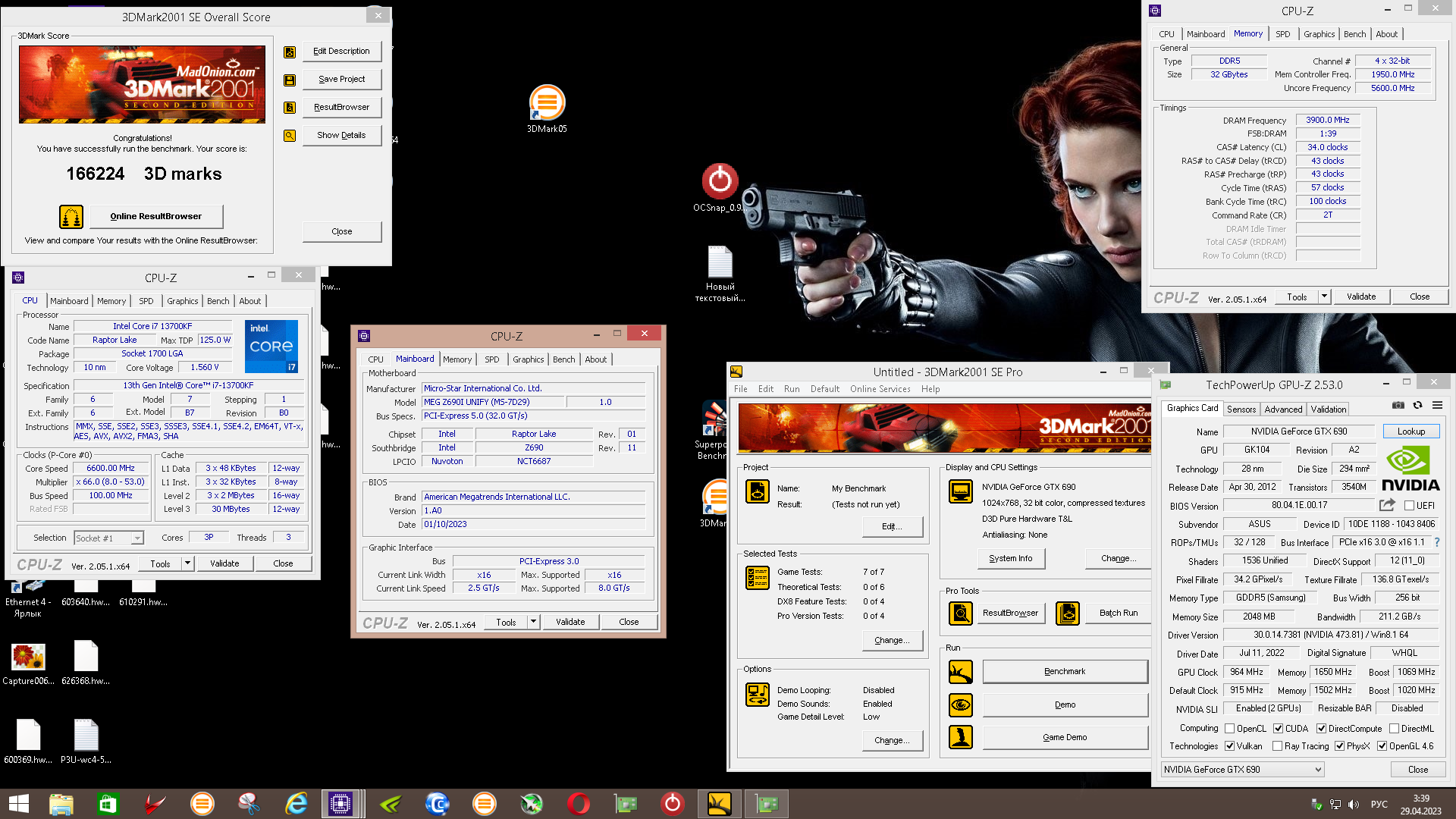
Task: Click the Game Demo joystick icon
Action: click(961, 737)
